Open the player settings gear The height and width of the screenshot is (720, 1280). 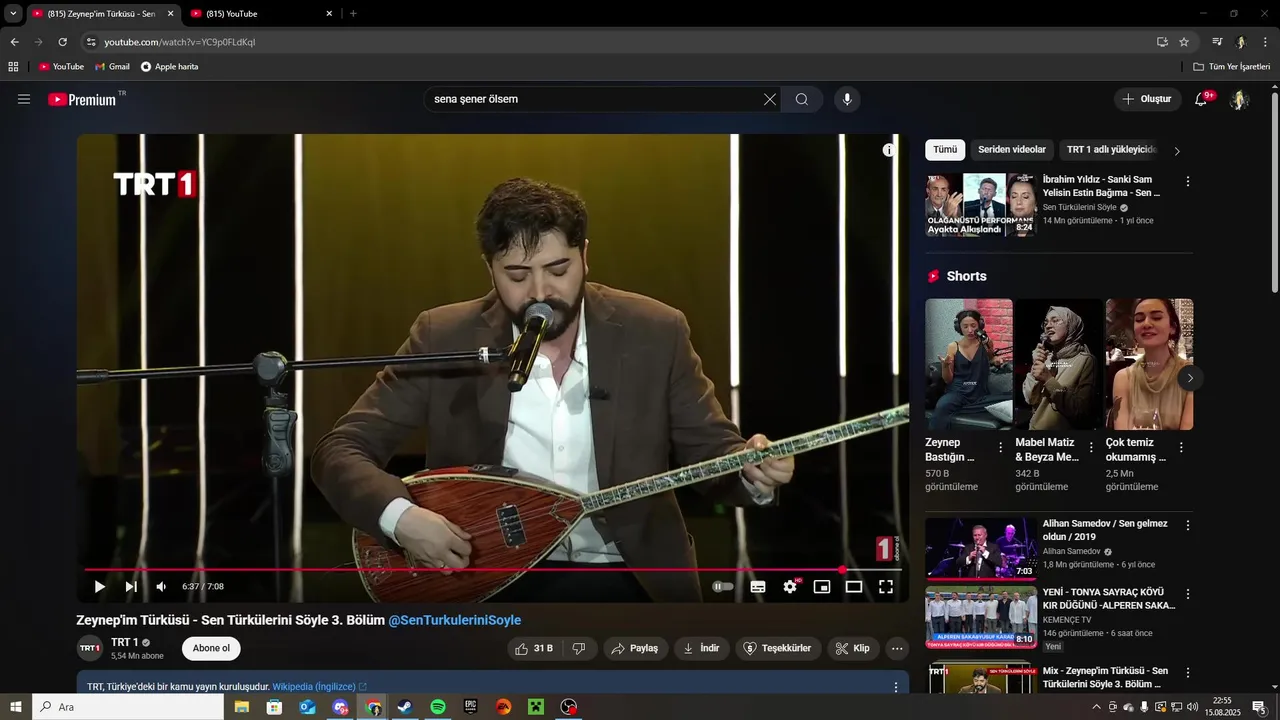[790, 587]
